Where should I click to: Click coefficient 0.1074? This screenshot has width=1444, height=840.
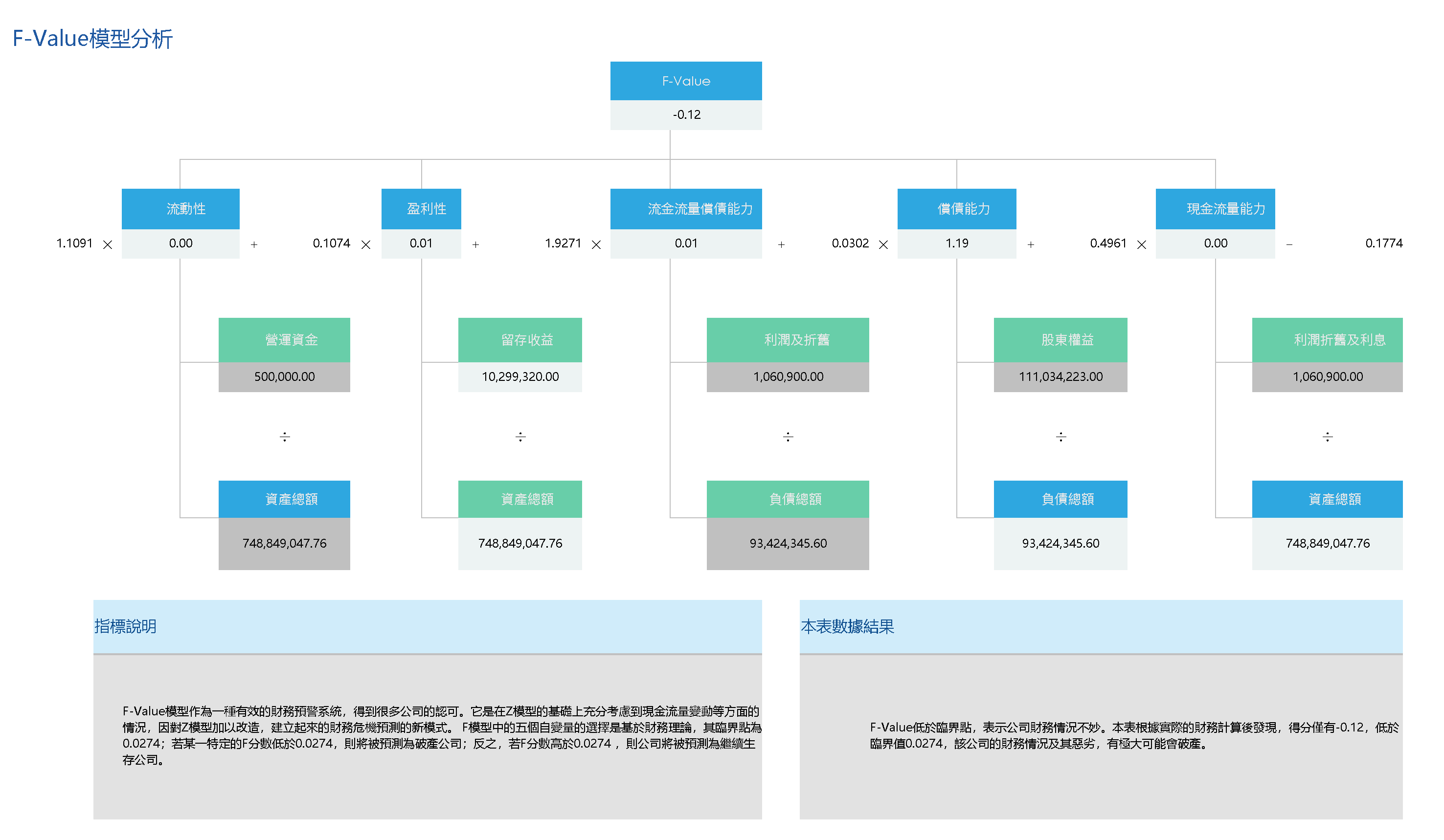(x=331, y=243)
